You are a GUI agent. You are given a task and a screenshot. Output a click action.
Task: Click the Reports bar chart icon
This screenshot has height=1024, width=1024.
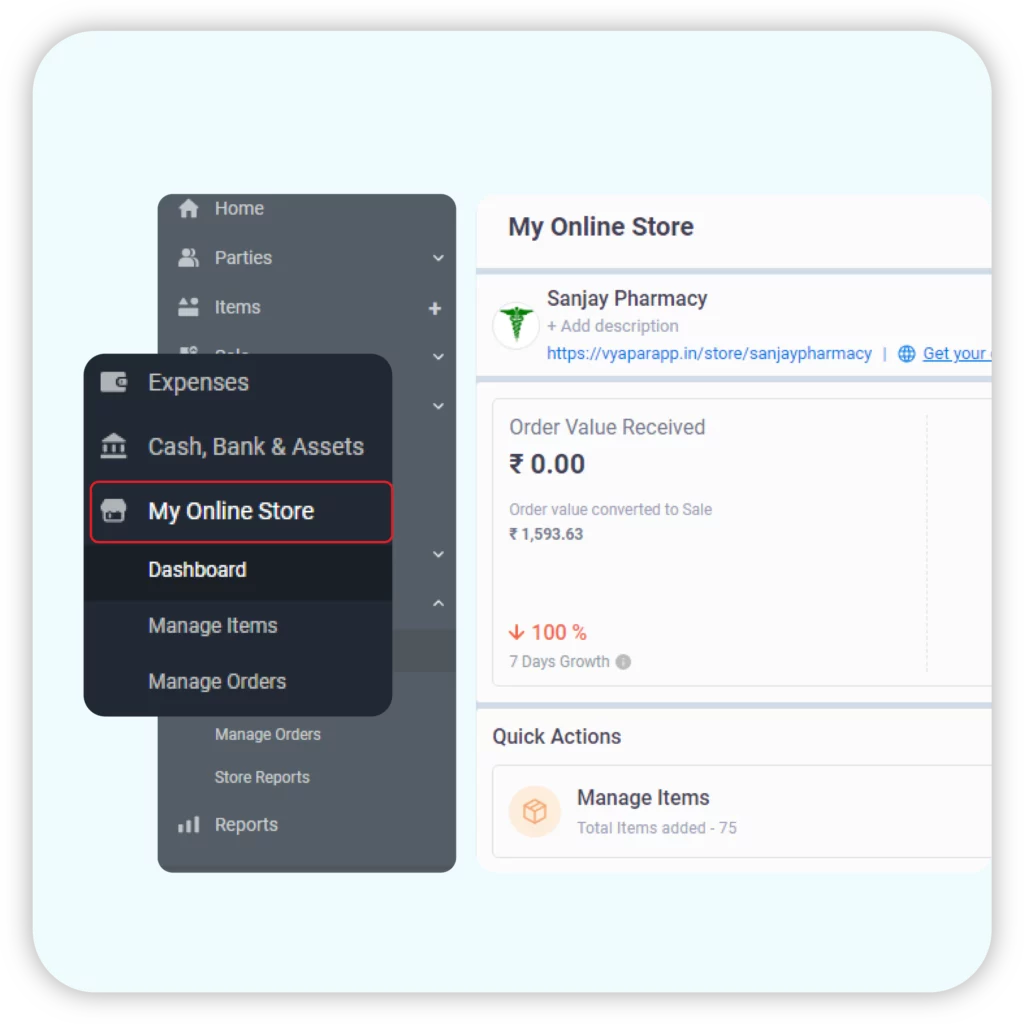pyautogui.click(x=188, y=824)
